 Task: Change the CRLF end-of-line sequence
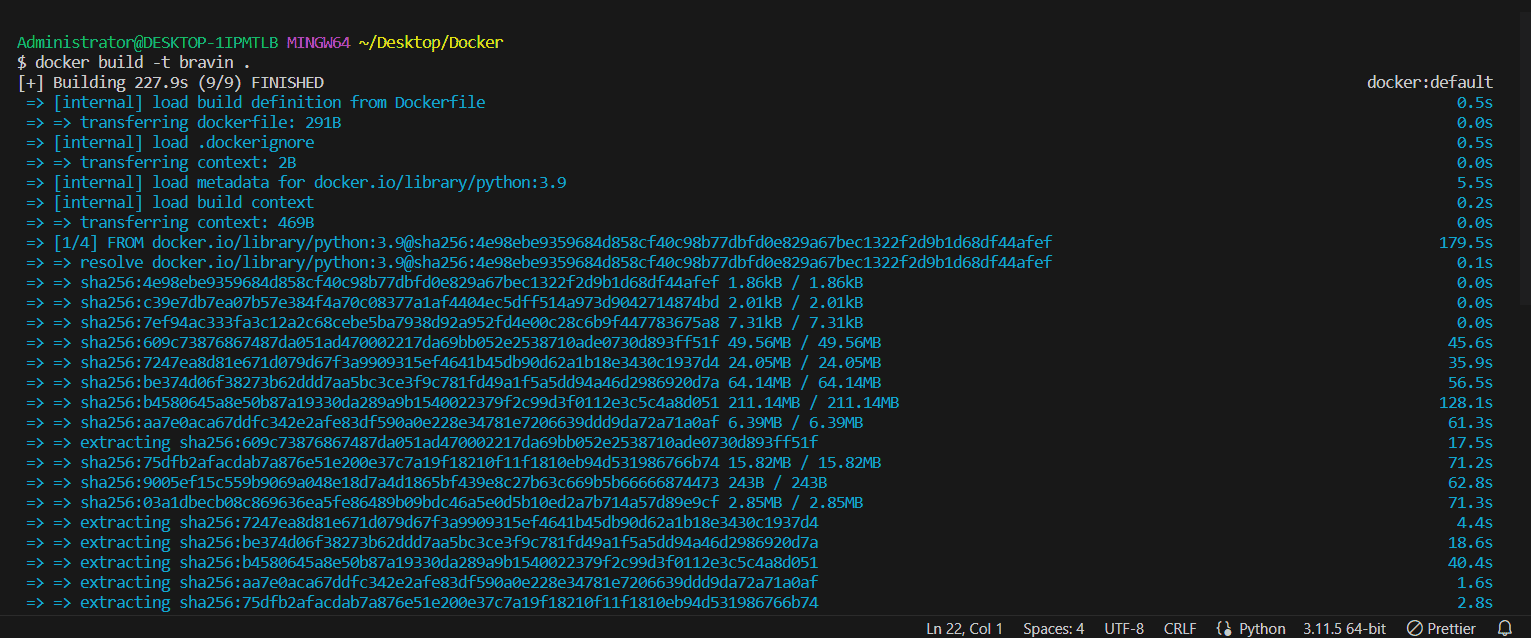[x=1180, y=628]
